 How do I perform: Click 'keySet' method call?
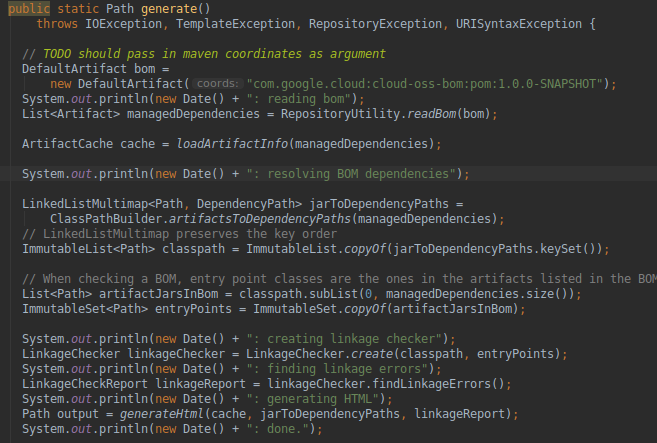click(561, 249)
